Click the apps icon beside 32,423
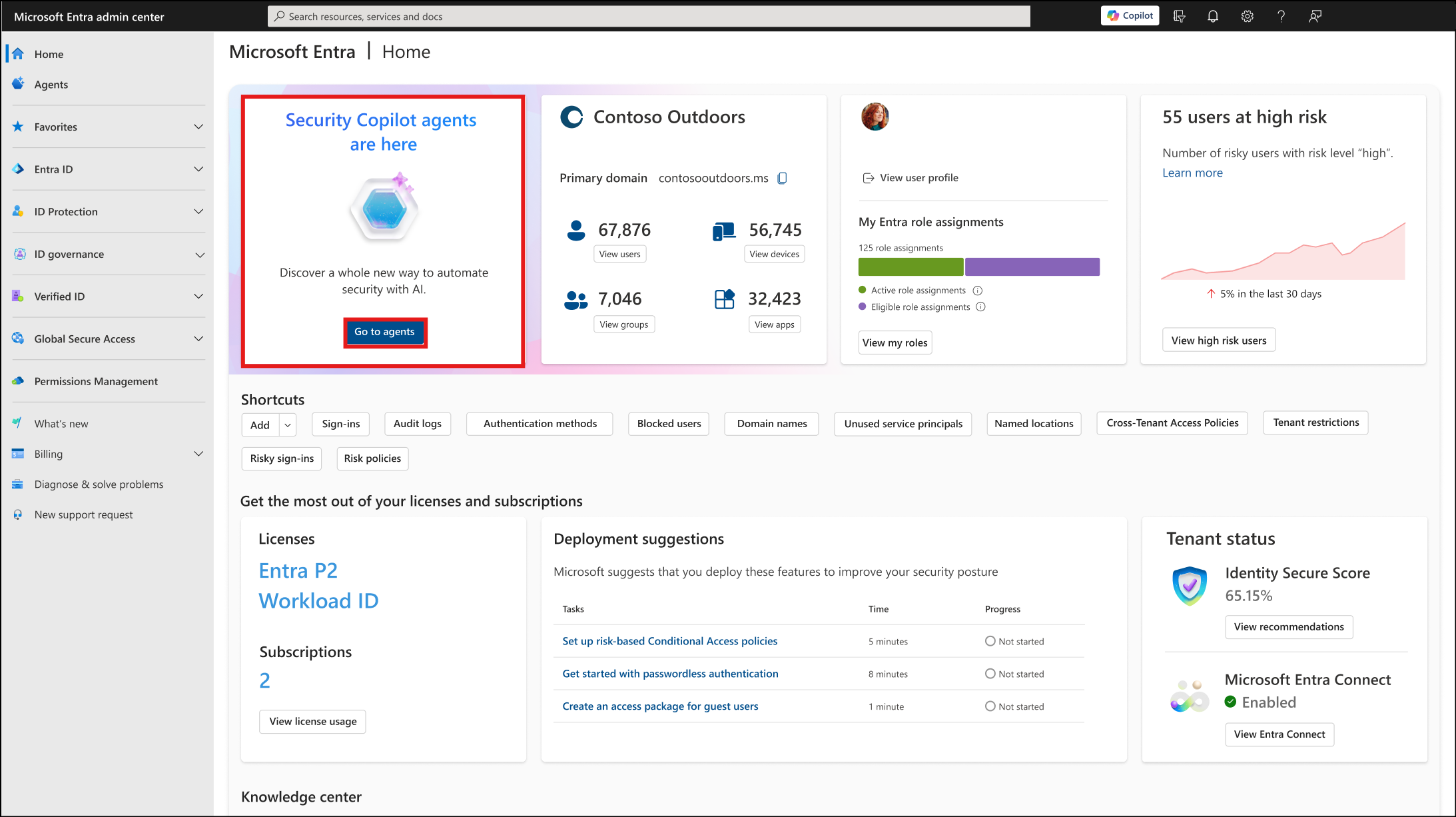 coord(724,299)
